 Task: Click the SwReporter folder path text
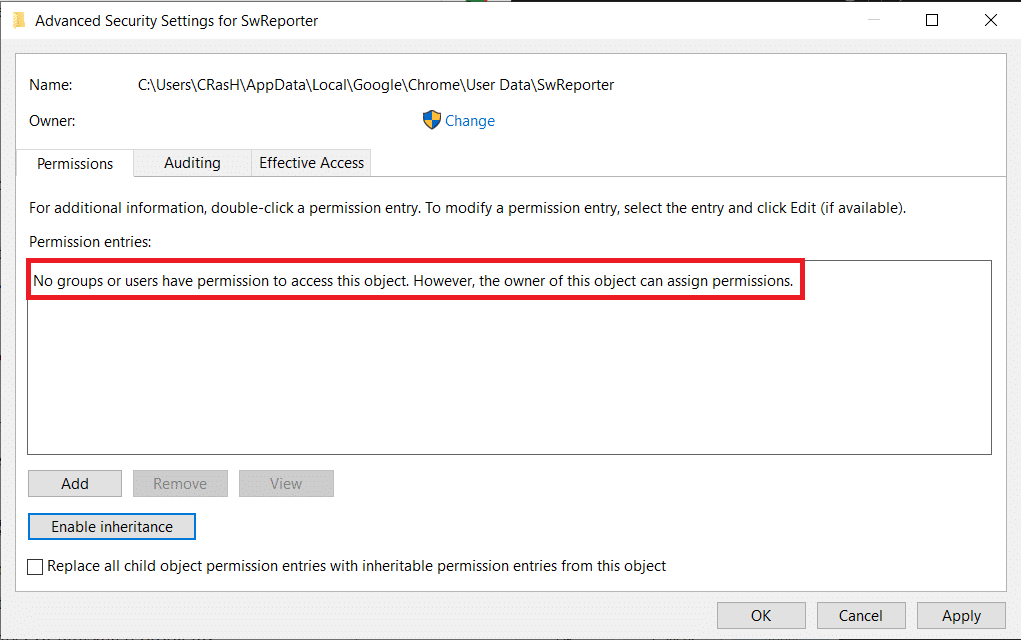(x=376, y=85)
